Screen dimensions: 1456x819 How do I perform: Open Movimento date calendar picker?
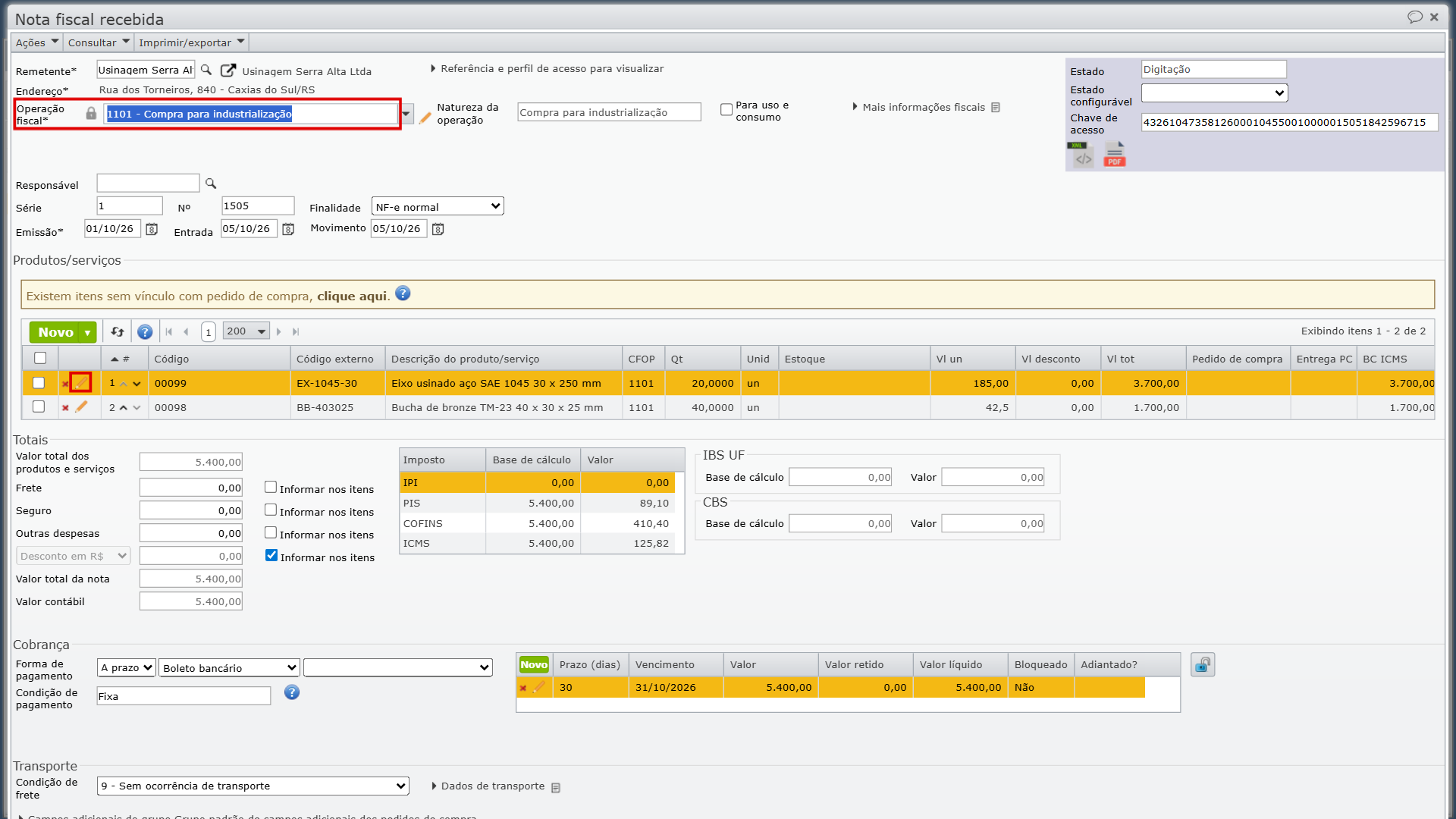tap(438, 229)
